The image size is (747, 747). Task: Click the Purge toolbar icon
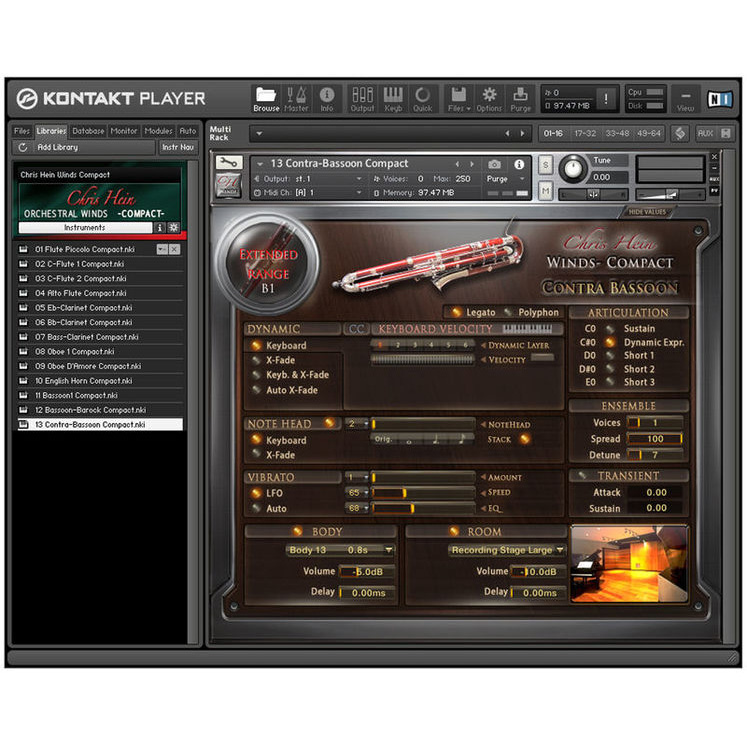520,99
